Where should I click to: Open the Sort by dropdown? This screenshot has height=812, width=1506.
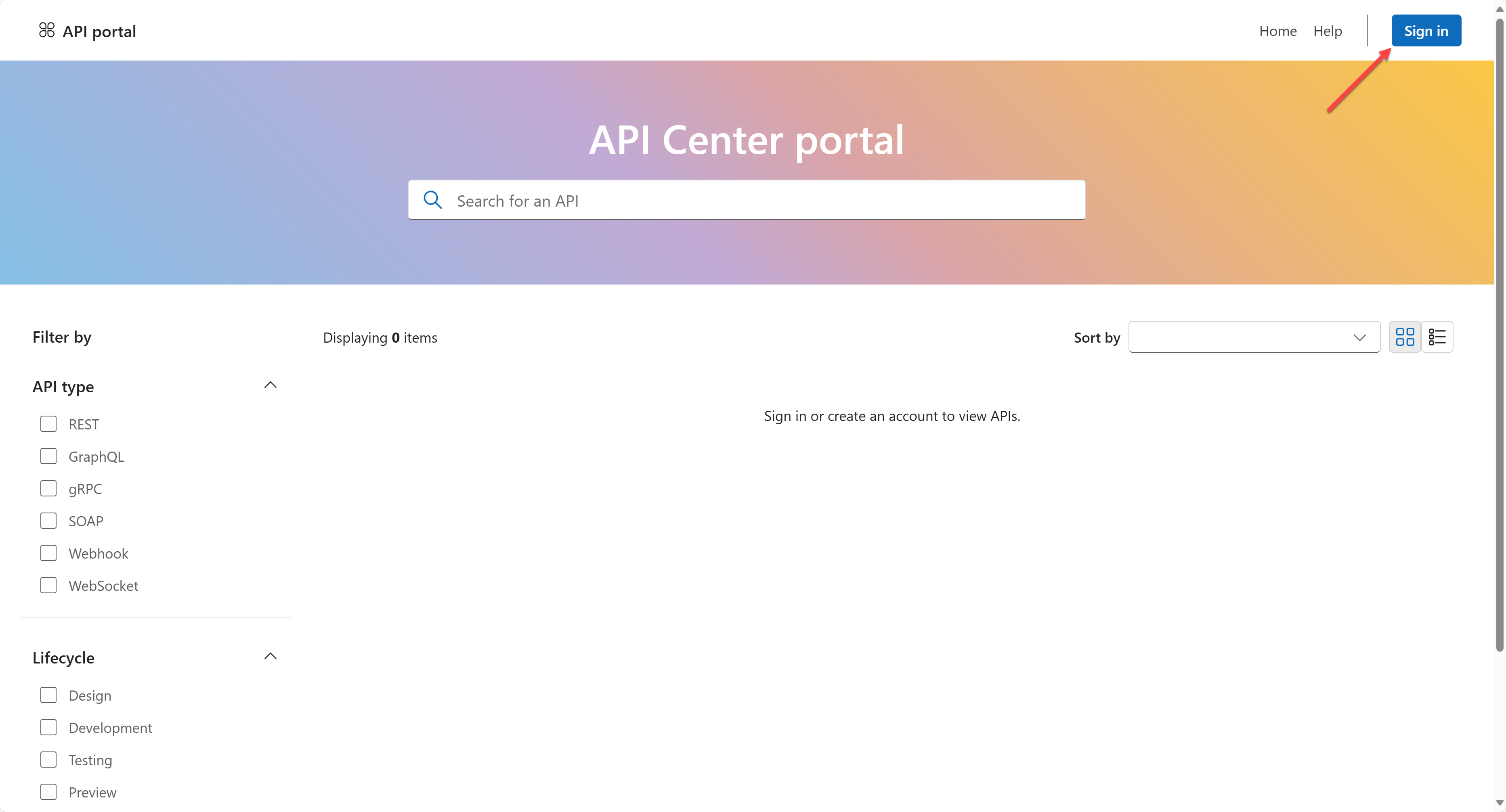click(1254, 337)
